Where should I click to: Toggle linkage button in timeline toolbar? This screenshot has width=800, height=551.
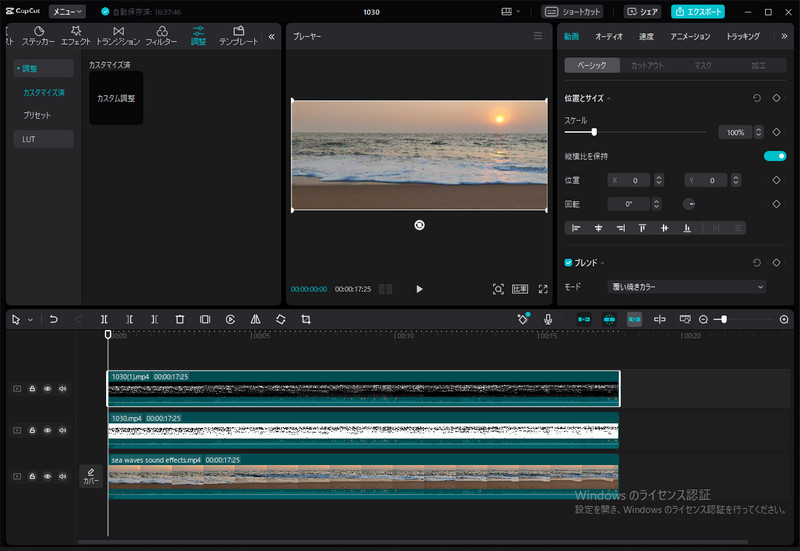click(634, 319)
